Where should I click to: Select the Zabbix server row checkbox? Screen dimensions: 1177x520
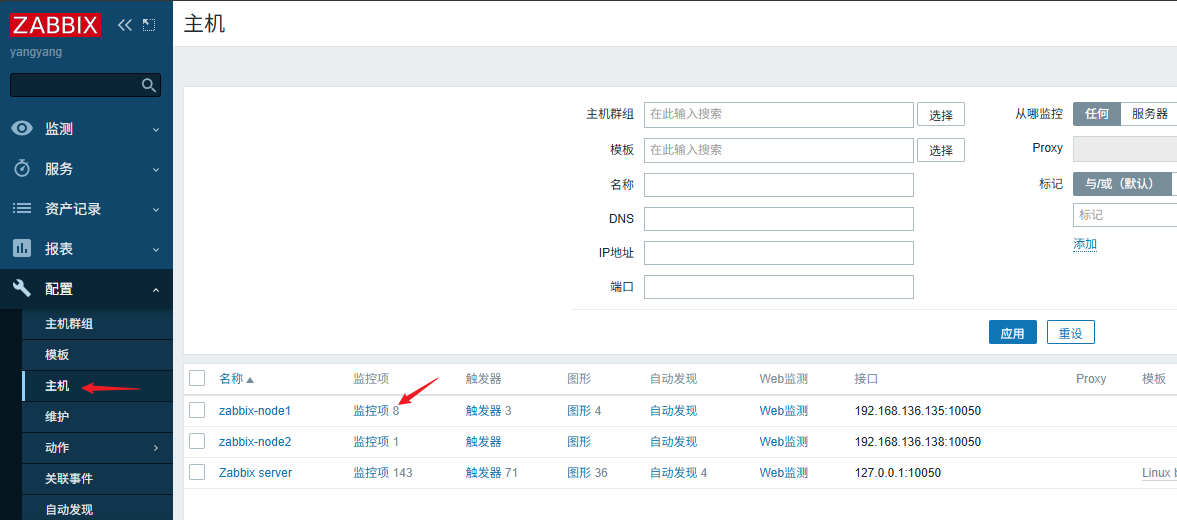pyautogui.click(x=197, y=472)
